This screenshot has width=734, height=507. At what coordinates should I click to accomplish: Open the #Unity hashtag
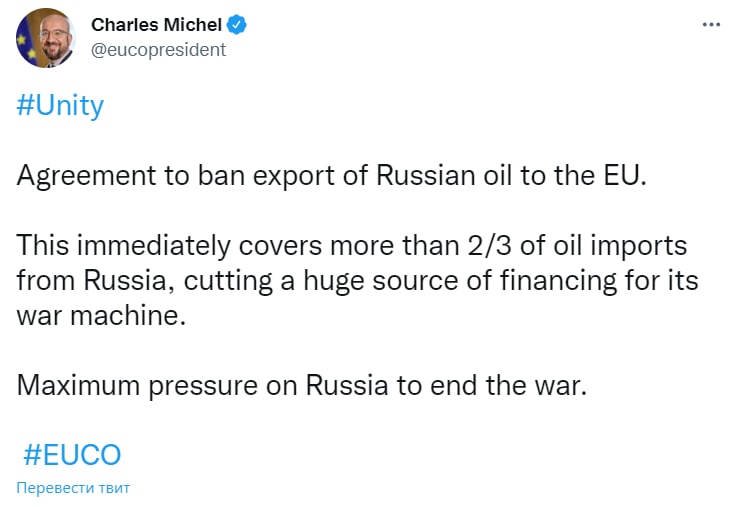click(x=60, y=106)
